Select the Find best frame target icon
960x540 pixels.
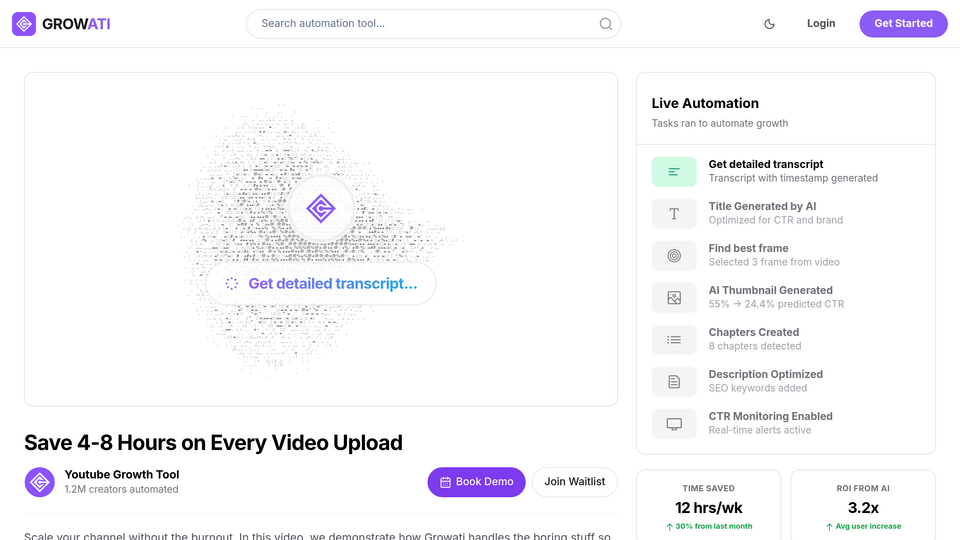[x=674, y=256]
